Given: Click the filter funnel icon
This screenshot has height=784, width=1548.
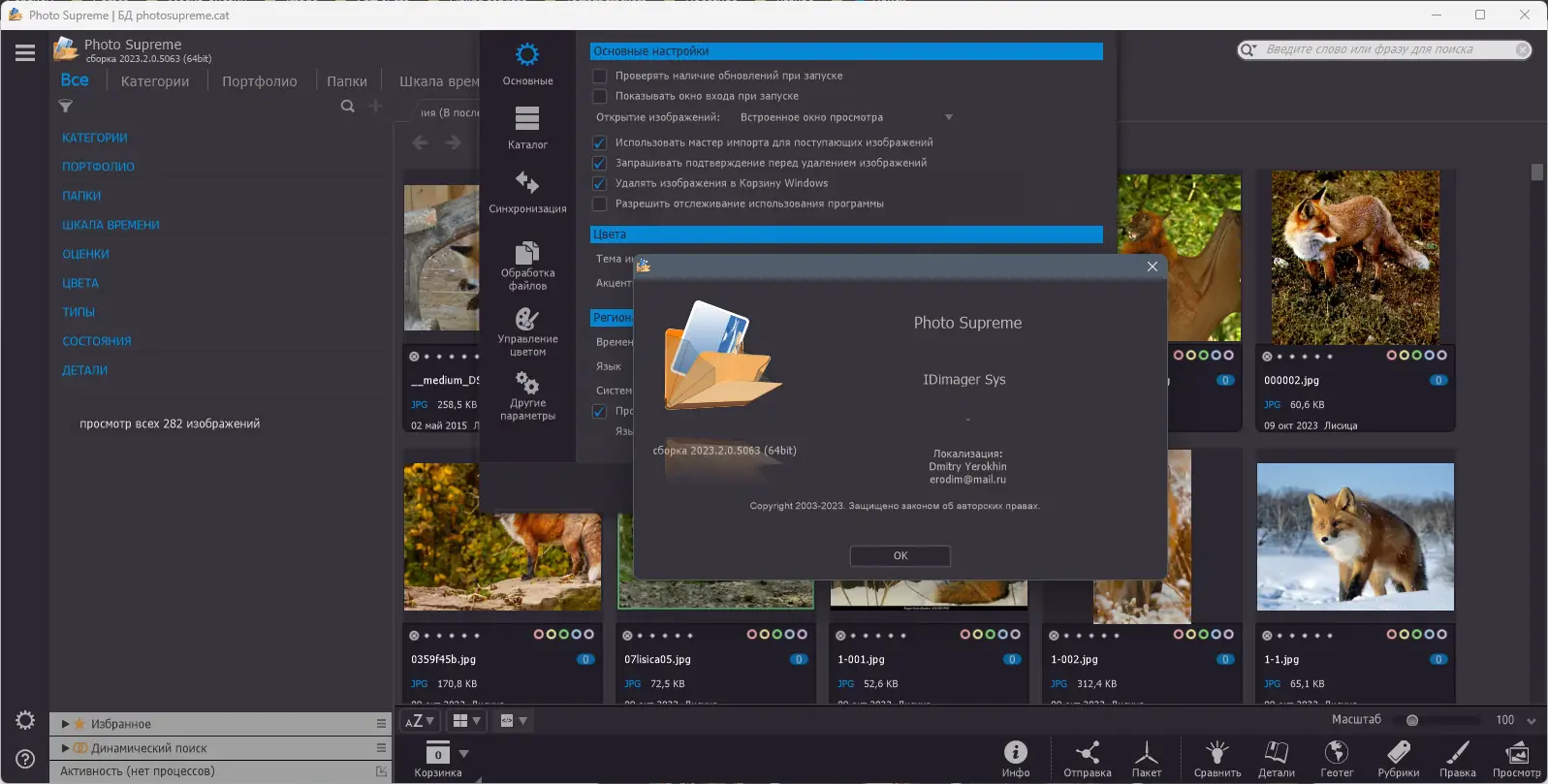Looking at the screenshot, I should click(x=66, y=107).
